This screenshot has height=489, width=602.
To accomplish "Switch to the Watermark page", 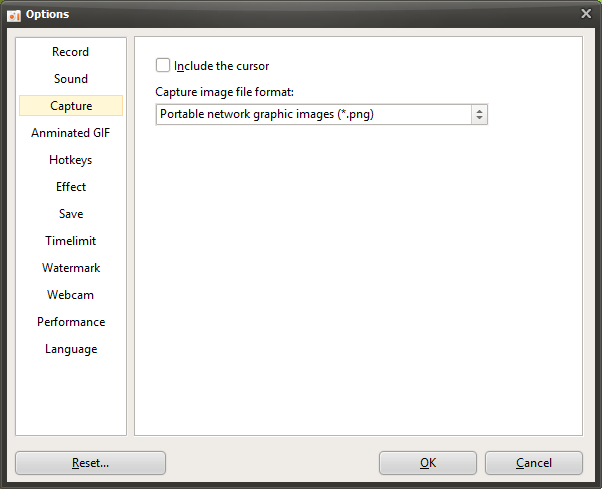I will click(71, 268).
